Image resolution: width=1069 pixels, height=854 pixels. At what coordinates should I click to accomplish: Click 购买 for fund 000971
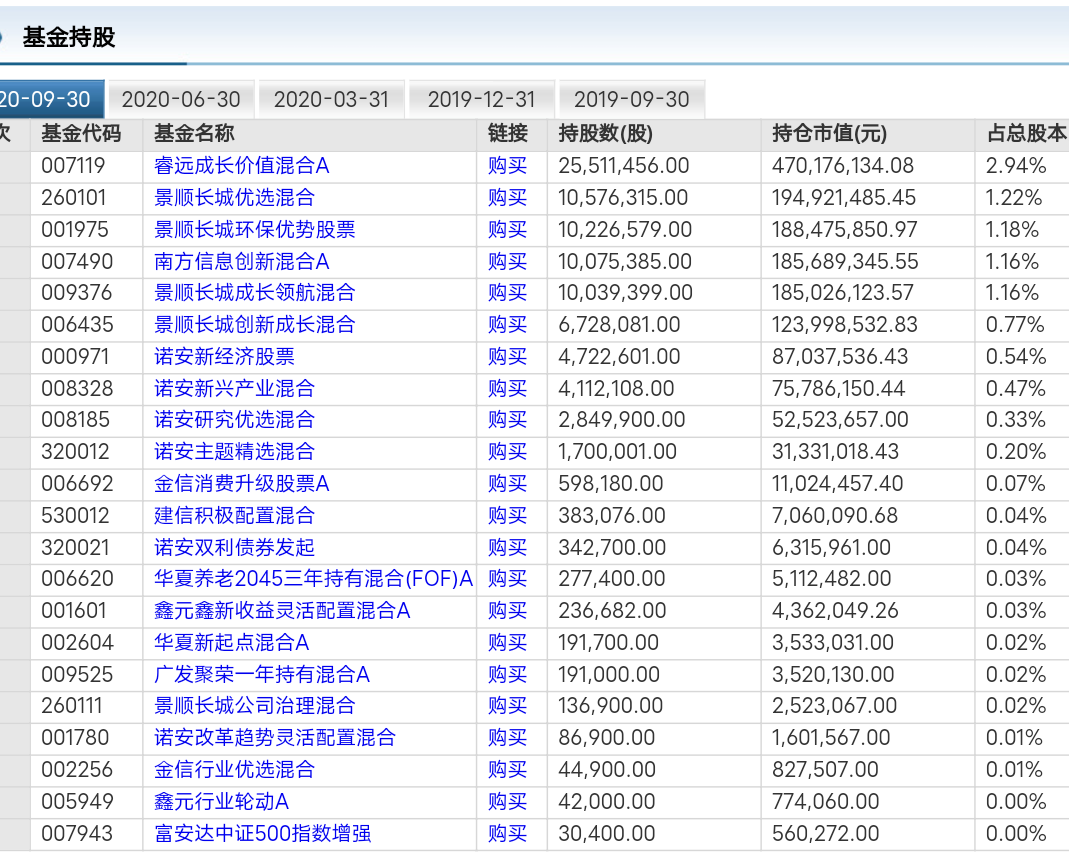(508, 357)
